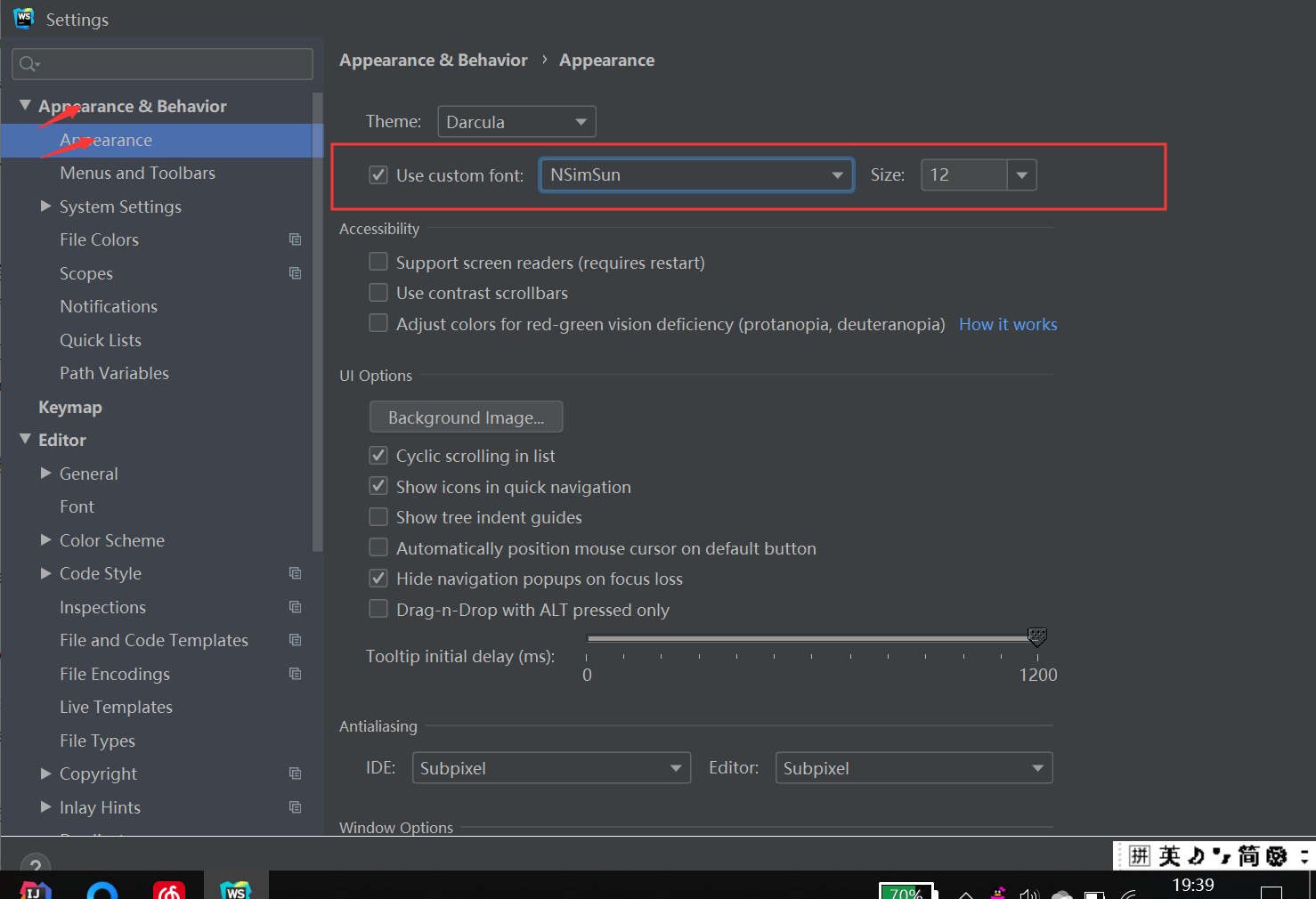Enable Use contrast scrollbars
Screen dimensions: 1316x899
pos(378,293)
